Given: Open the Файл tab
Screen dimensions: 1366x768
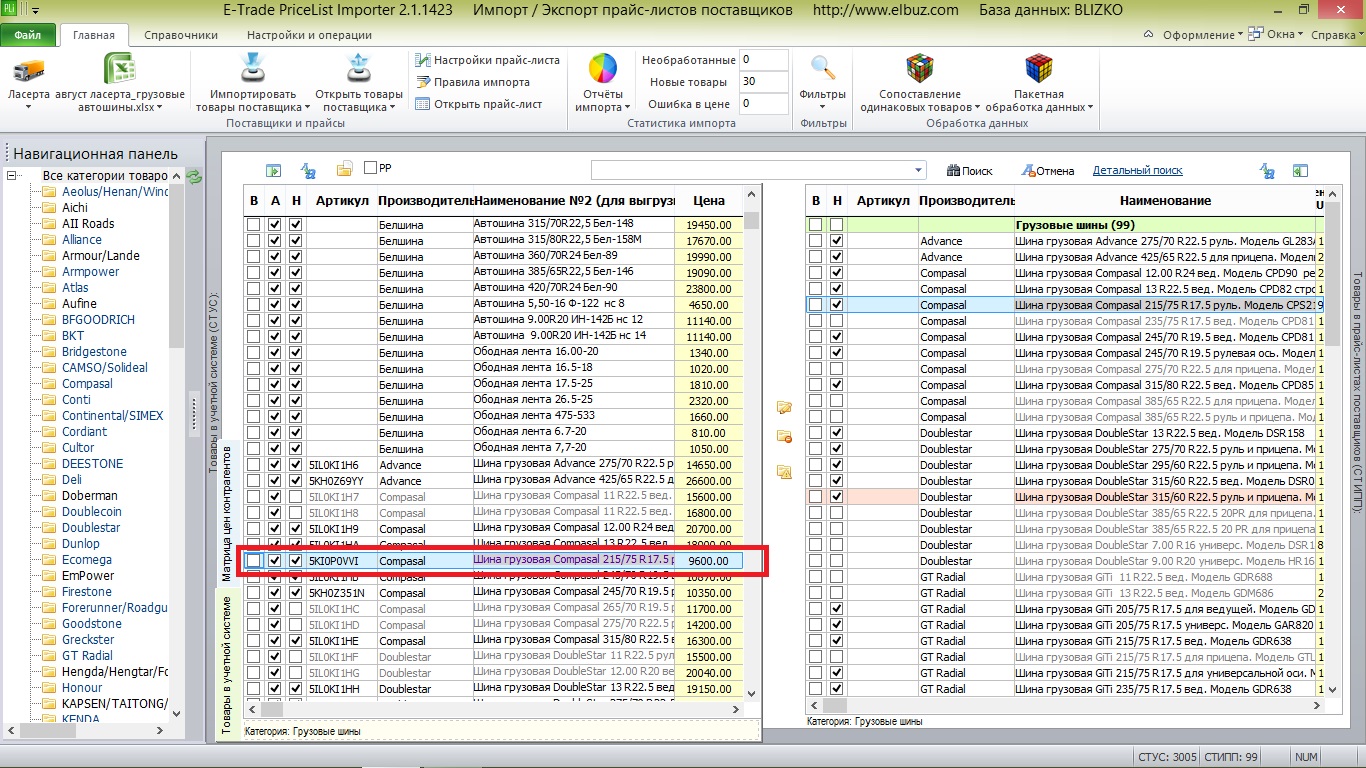Looking at the screenshot, I should [28, 35].
